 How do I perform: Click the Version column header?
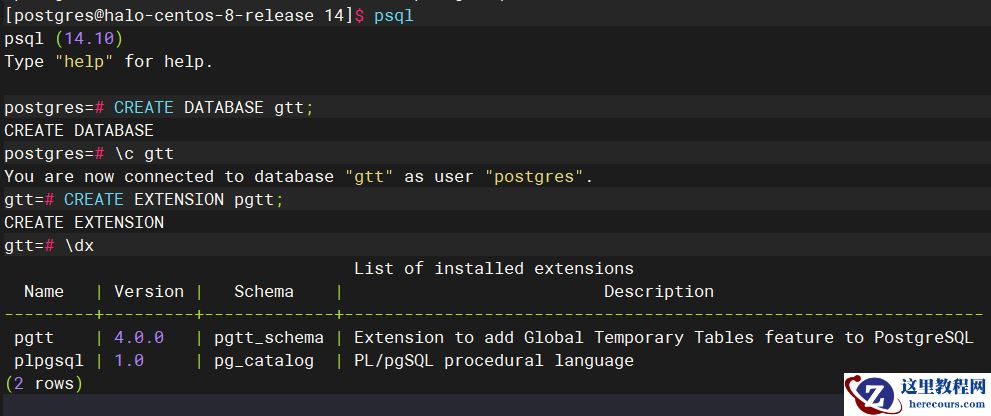[149, 292]
